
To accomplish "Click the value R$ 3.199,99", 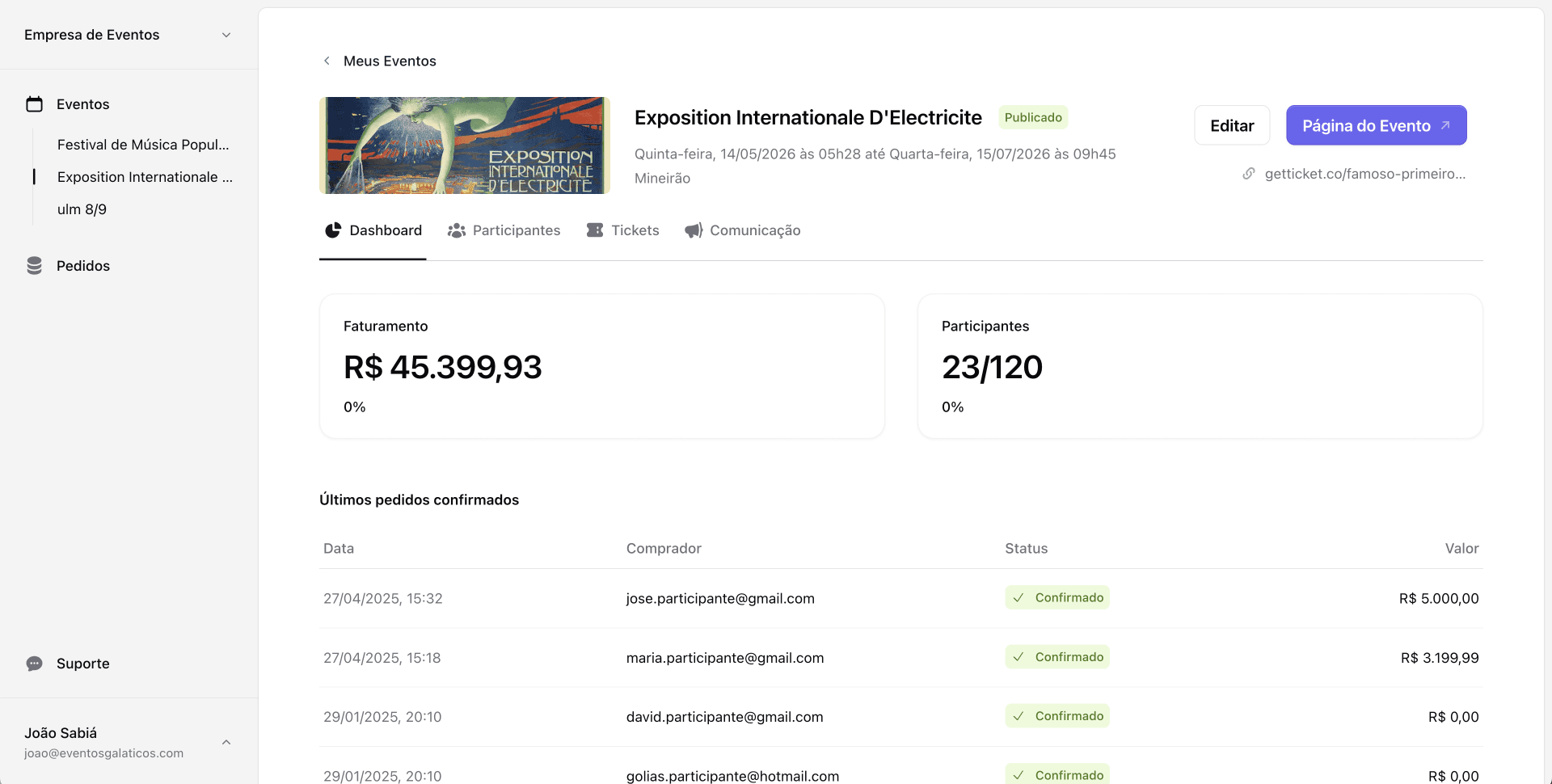I will [1440, 658].
